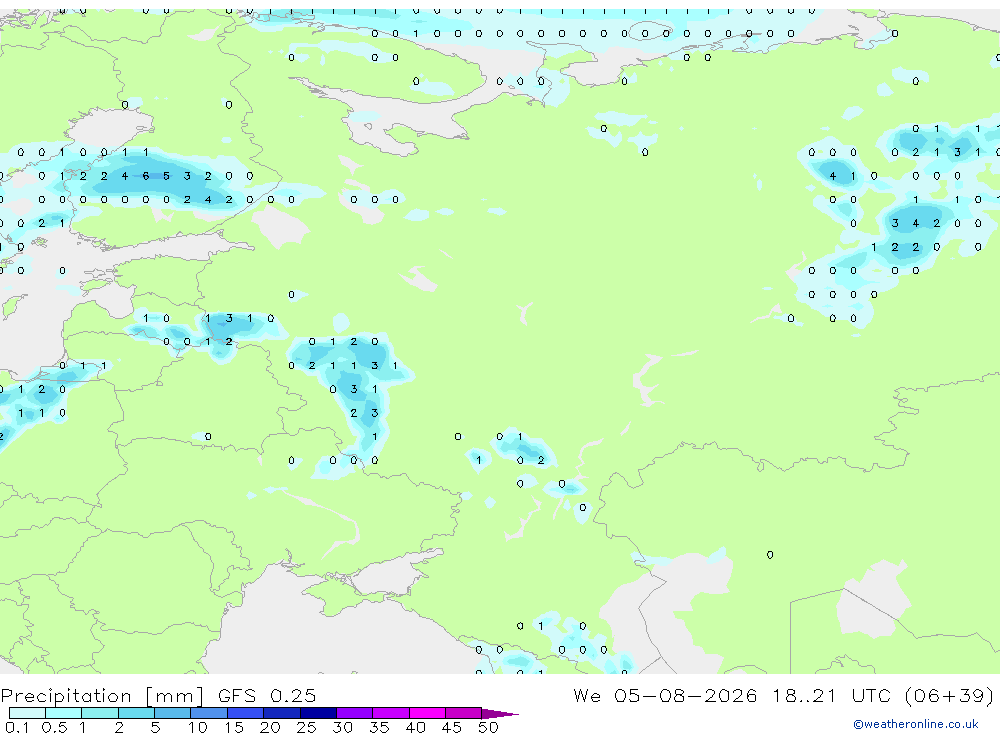Click the '0.1' legend scale label
This screenshot has width=1000, height=733.
tap(17, 727)
